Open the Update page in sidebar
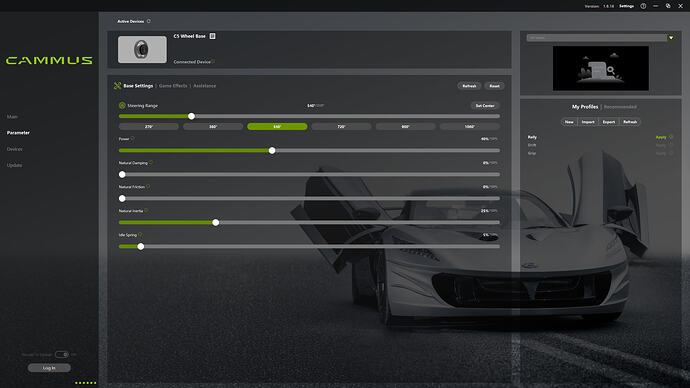690x388 pixels. tap(14, 165)
